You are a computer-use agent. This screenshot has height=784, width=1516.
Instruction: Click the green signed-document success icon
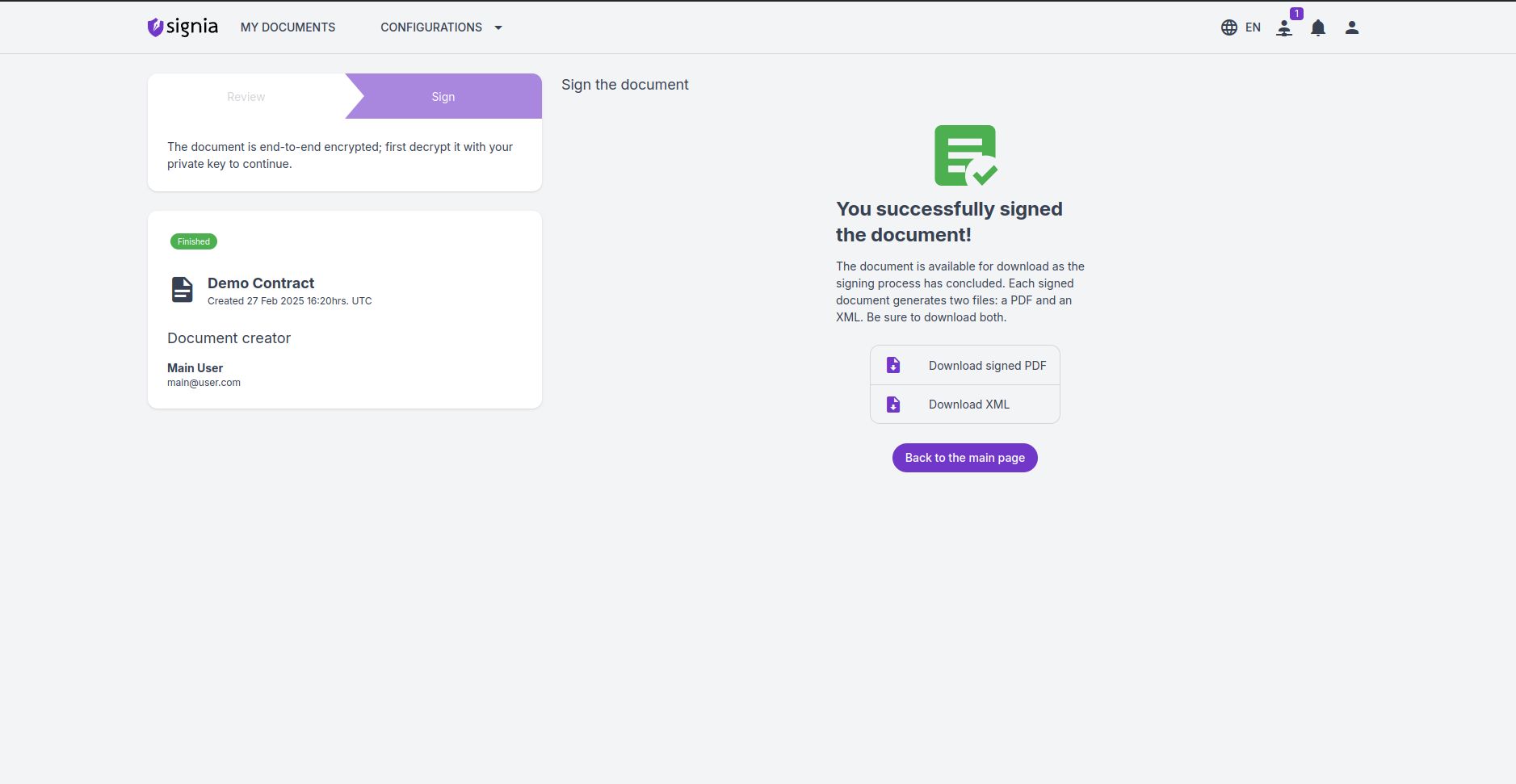coord(965,156)
